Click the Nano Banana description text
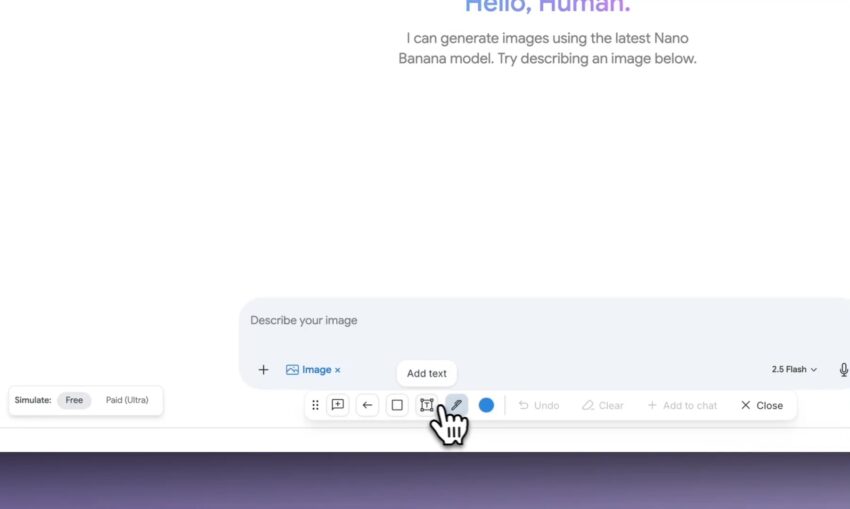The width and height of the screenshot is (850, 509). 547,48
